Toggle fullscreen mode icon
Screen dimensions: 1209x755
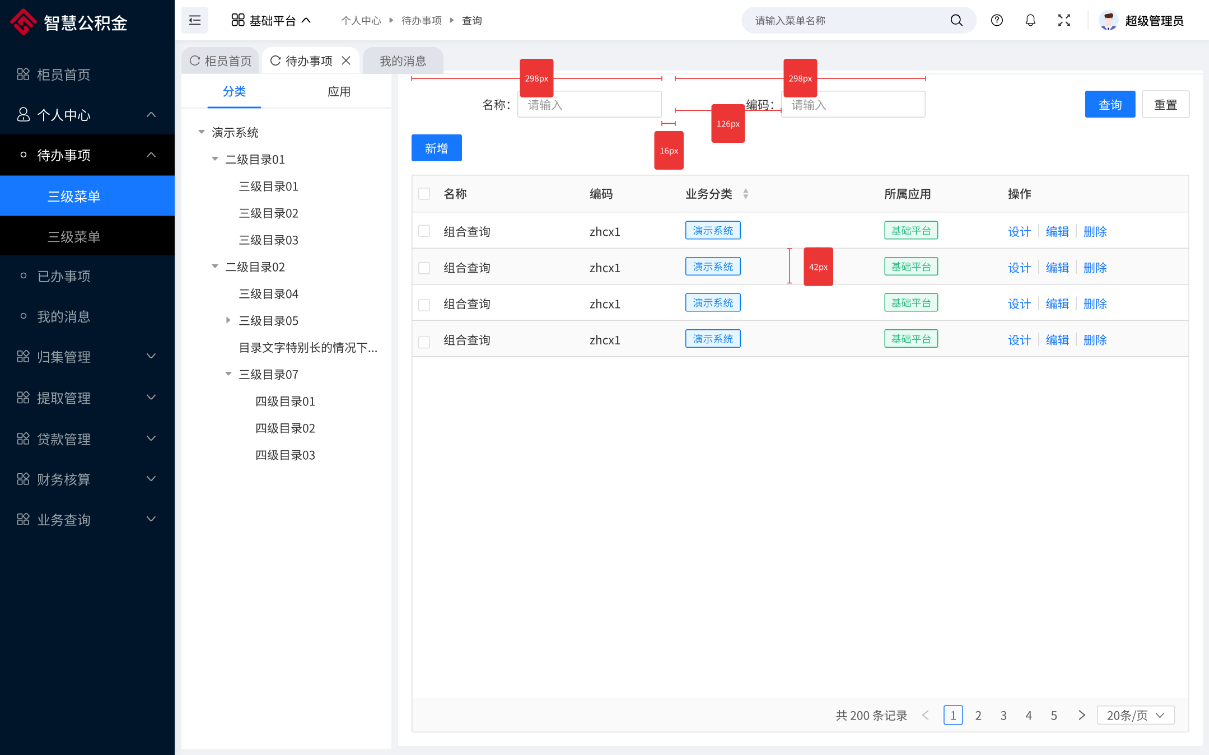(1064, 20)
